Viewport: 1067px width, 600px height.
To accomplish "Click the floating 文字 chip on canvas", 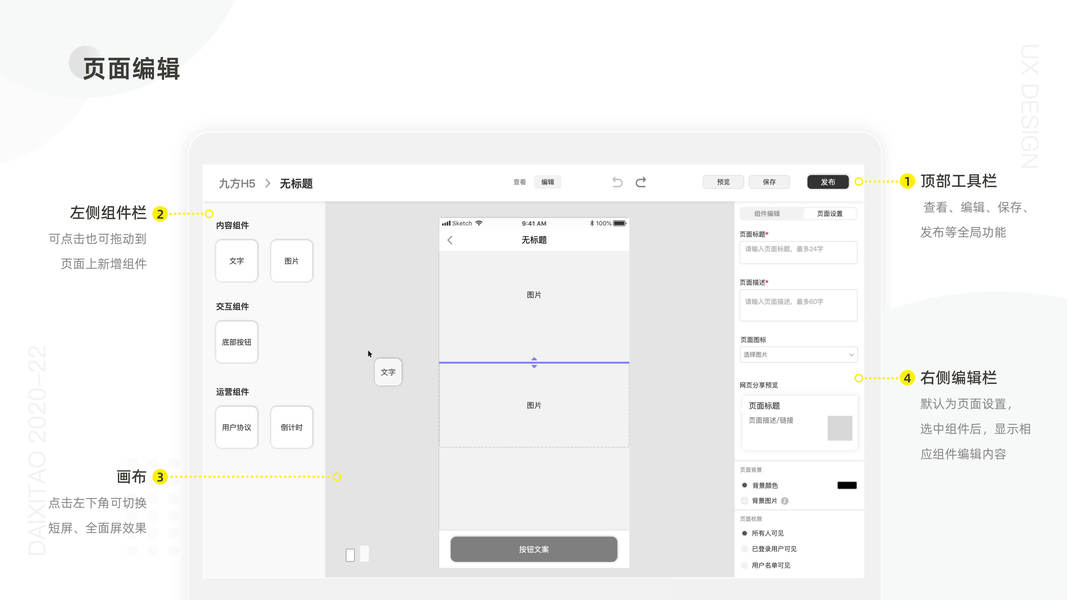I will tap(388, 372).
